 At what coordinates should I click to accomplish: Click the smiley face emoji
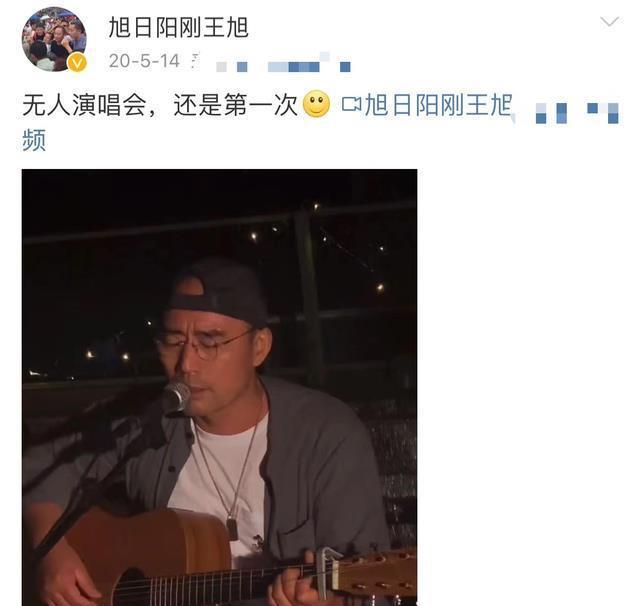(x=316, y=104)
